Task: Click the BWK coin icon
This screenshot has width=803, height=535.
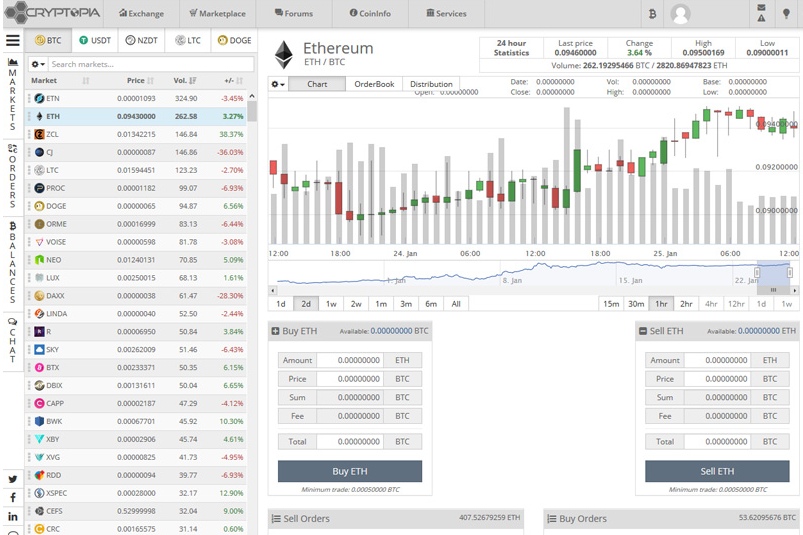Action: click(x=39, y=421)
